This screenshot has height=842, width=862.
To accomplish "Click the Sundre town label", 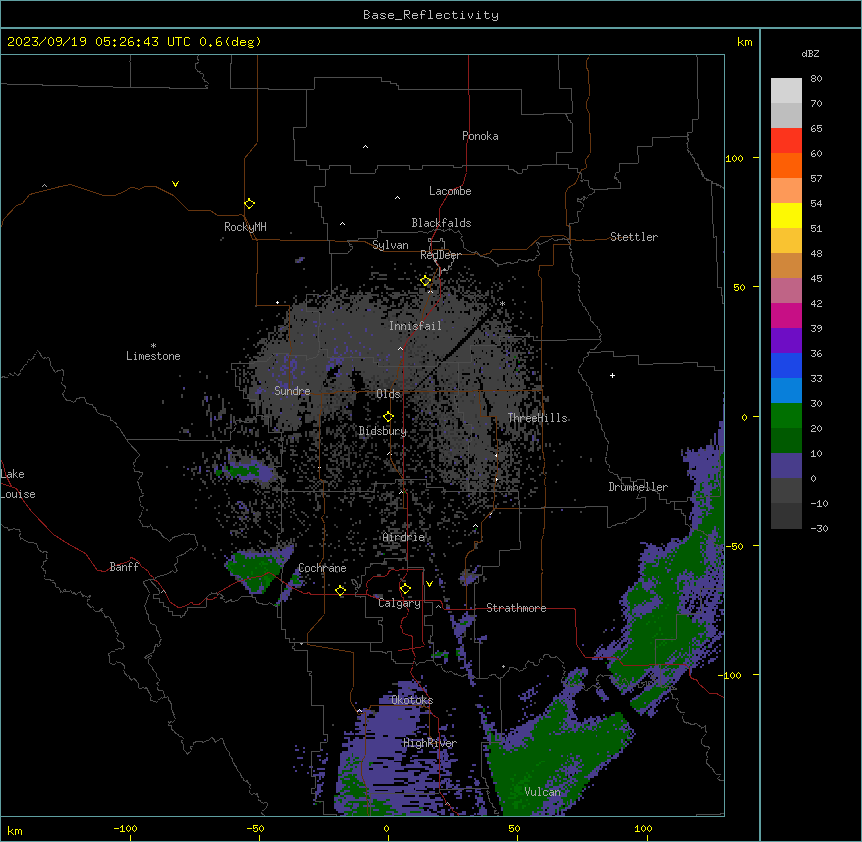I will pyautogui.click(x=292, y=391).
